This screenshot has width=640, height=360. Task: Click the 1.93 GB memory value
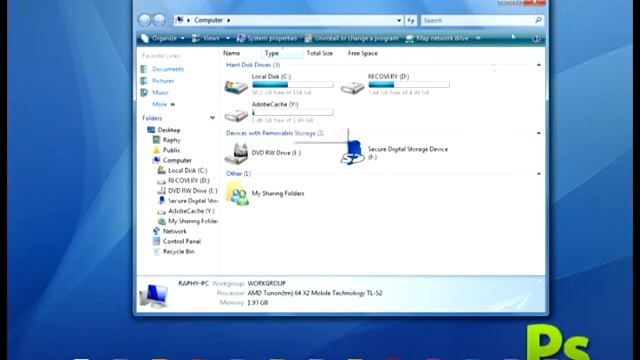(258, 303)
